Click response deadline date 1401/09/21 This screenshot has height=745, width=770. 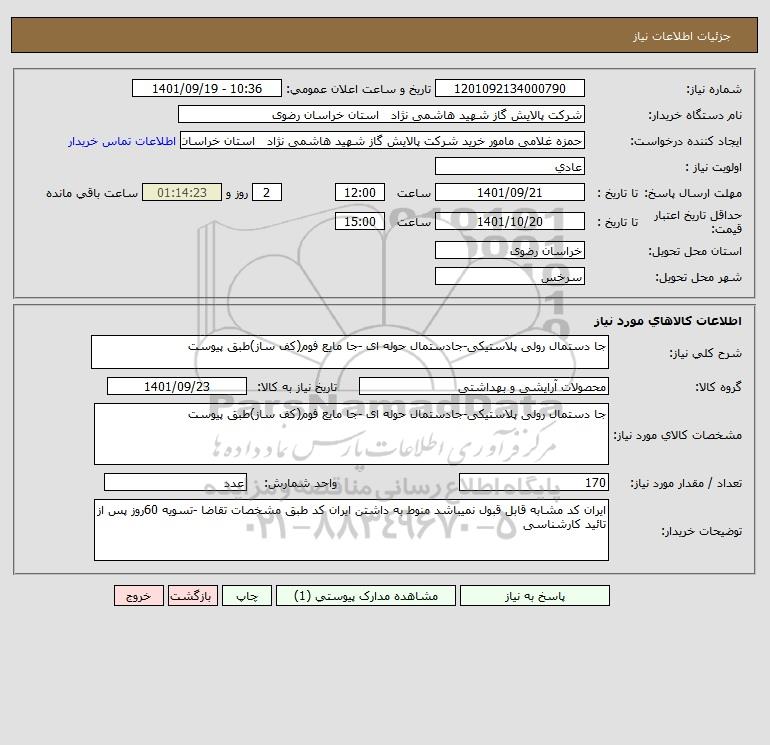[510, 193]
